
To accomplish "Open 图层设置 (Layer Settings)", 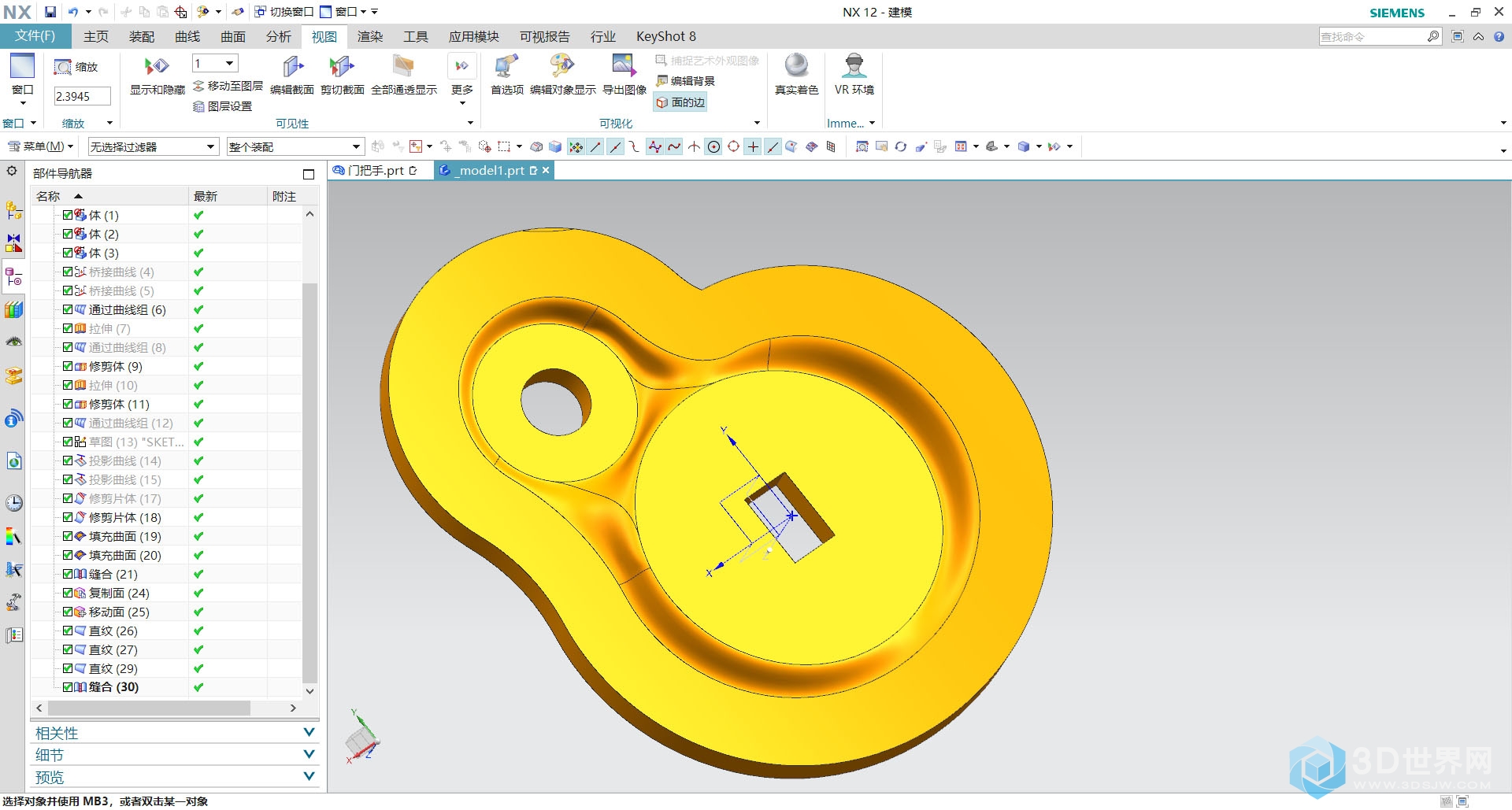I will [223, 106].
